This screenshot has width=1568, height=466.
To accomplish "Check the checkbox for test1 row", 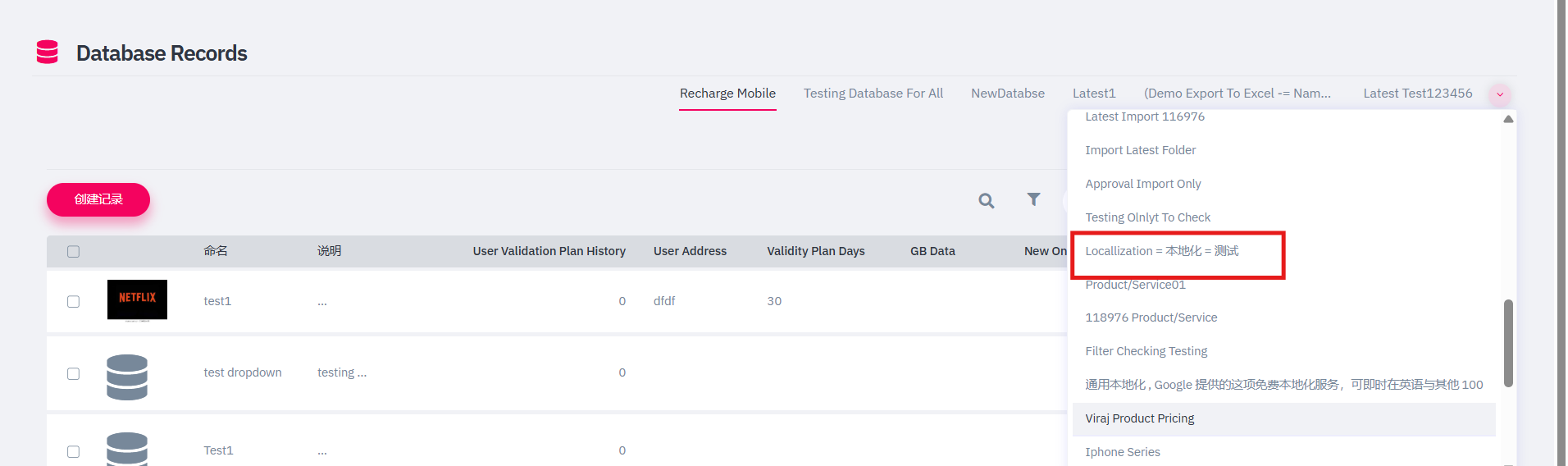I will pos(73,301).
